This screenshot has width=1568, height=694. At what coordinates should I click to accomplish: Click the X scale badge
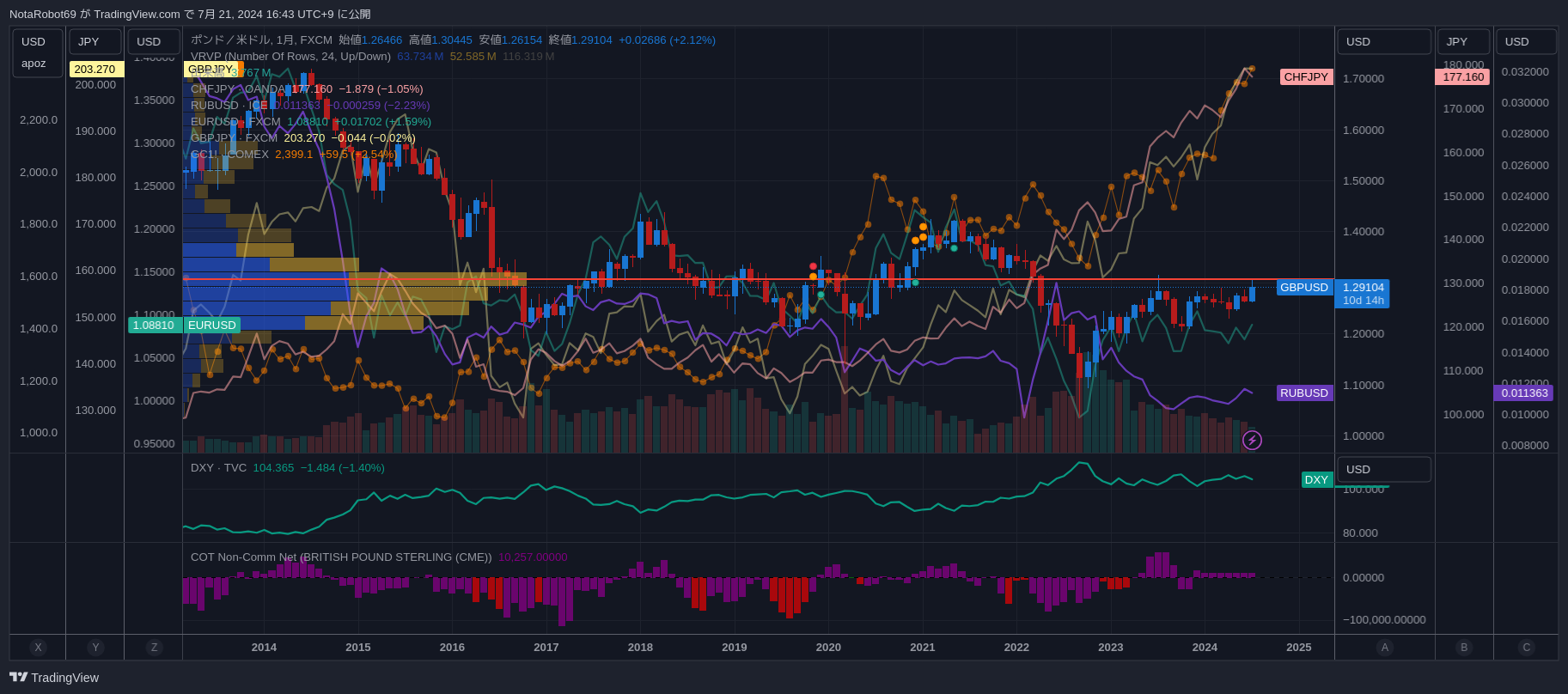tap(38, 648)
